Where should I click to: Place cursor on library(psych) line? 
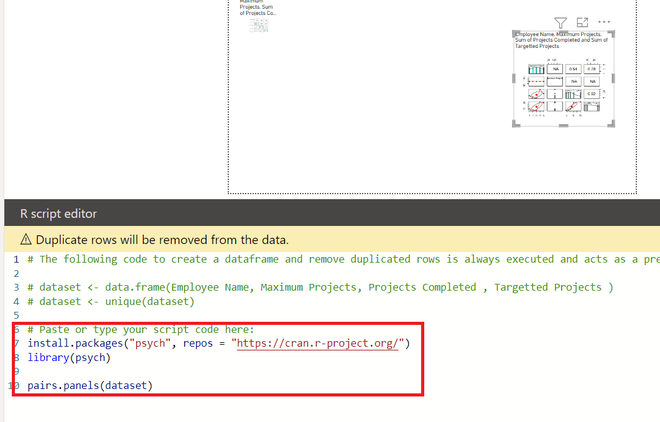(69, 358)
